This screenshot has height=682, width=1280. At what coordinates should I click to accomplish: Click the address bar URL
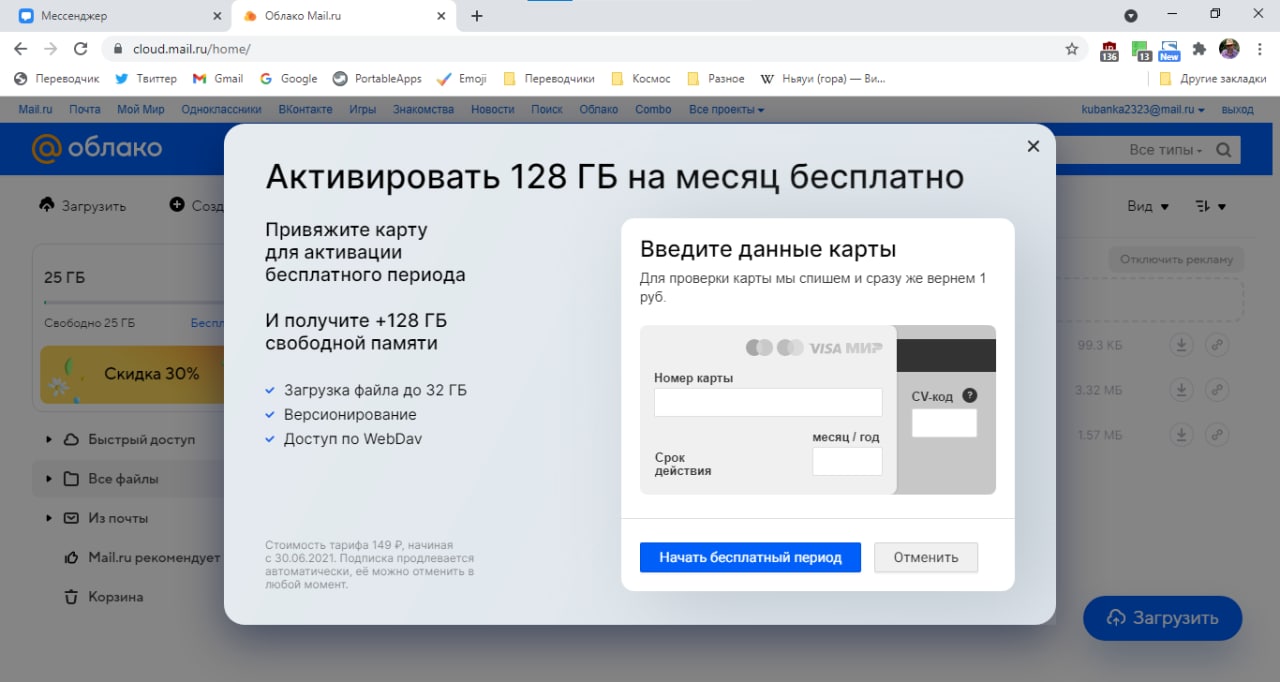191,49
